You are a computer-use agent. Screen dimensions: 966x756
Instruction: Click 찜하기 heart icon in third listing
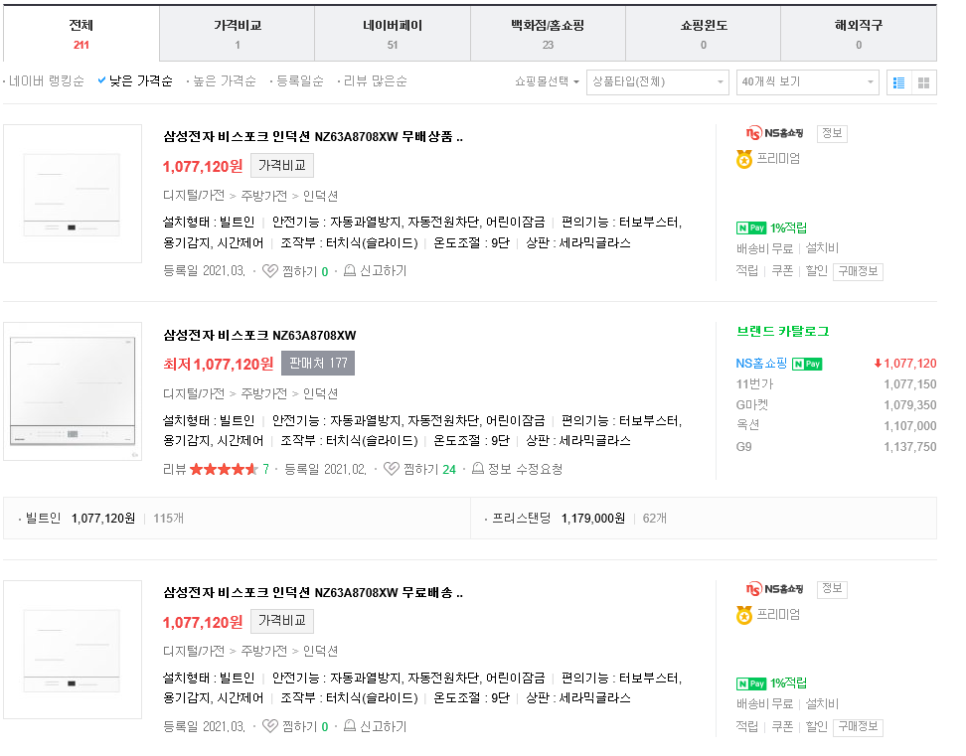point(270,726)
